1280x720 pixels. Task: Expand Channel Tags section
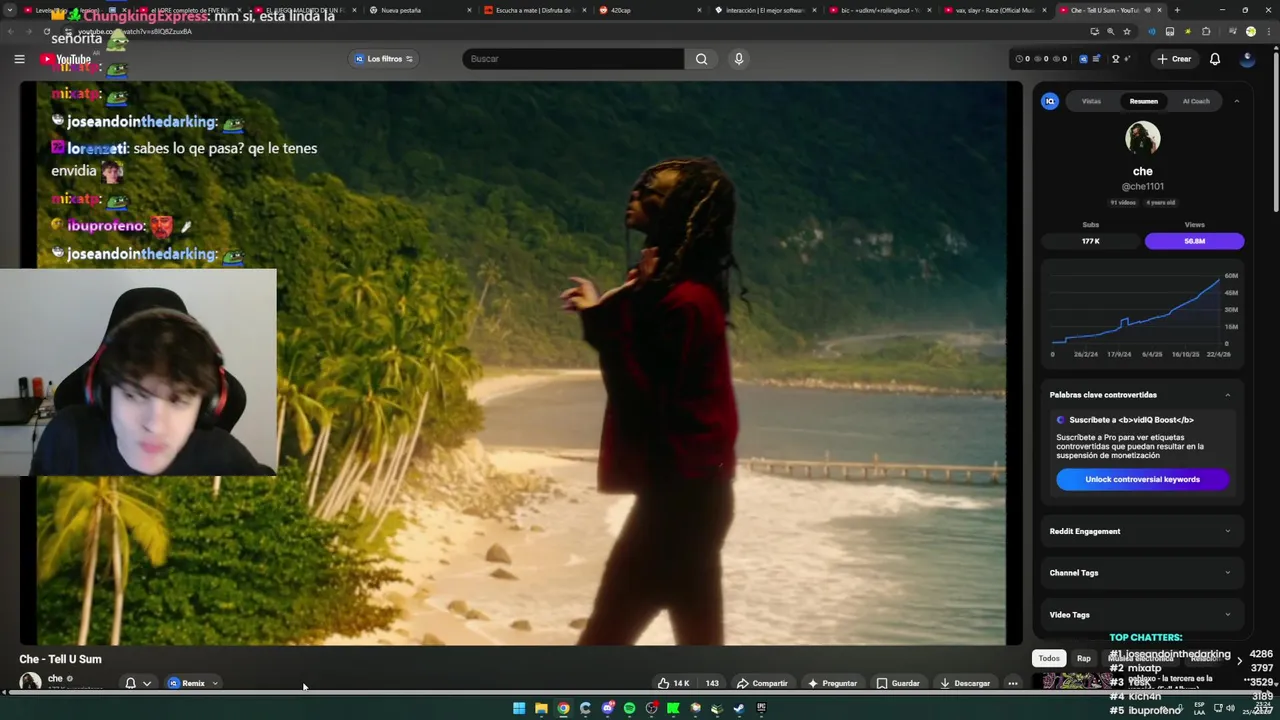(1142, 573)
